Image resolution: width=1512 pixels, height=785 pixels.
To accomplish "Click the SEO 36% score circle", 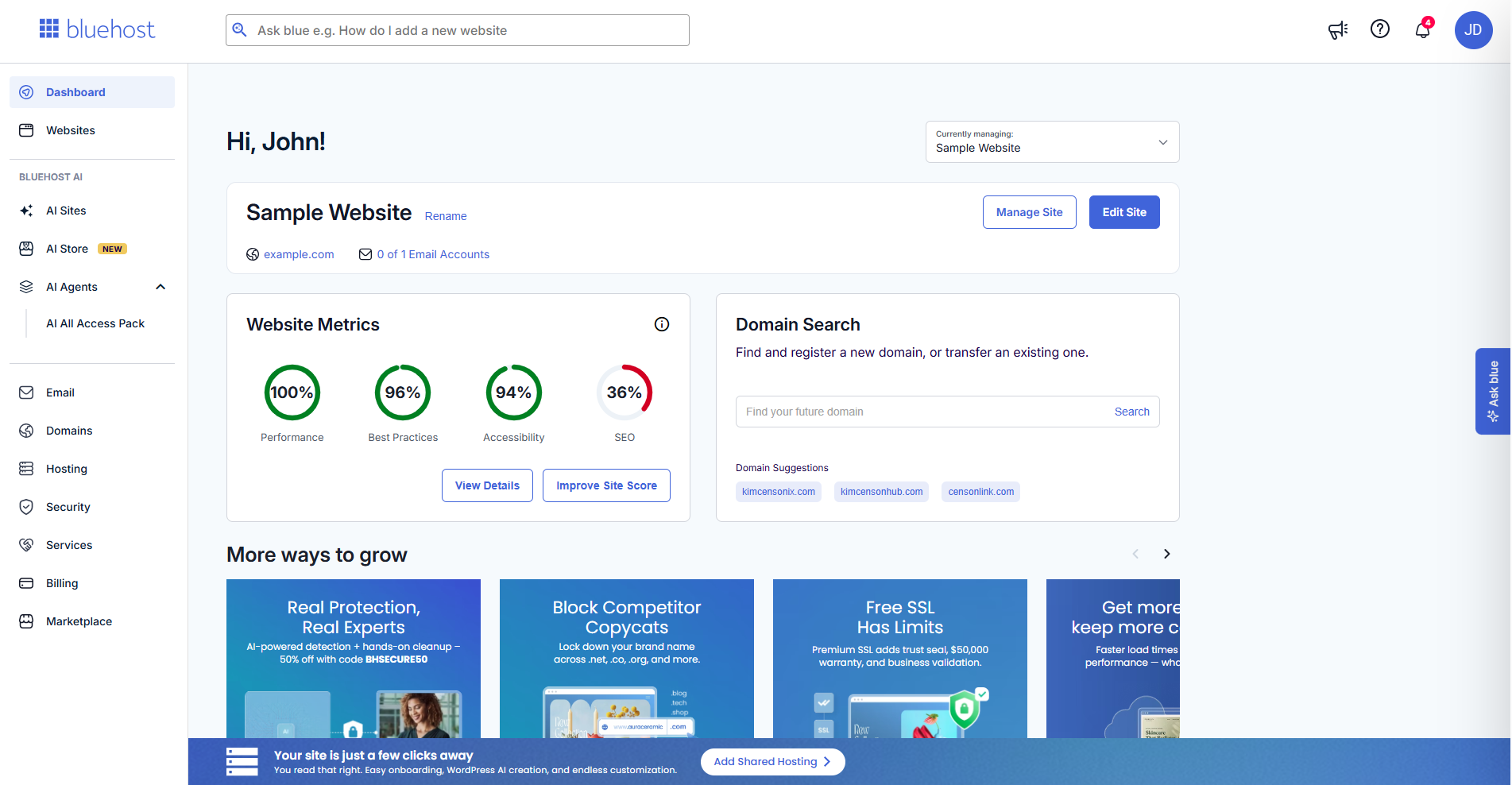I will (x=625, y=392).
